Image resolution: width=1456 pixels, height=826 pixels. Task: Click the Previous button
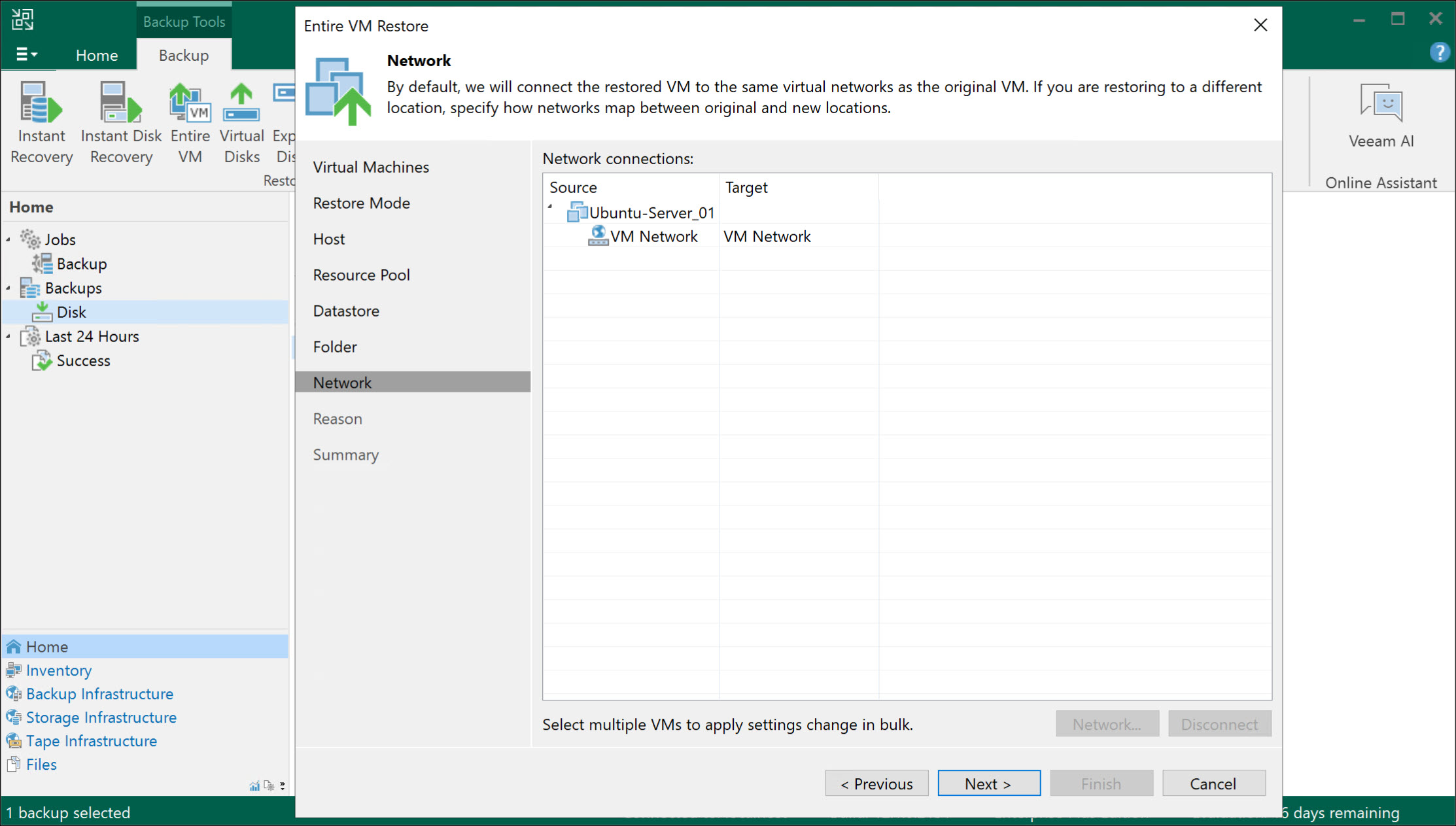[876, 783]
